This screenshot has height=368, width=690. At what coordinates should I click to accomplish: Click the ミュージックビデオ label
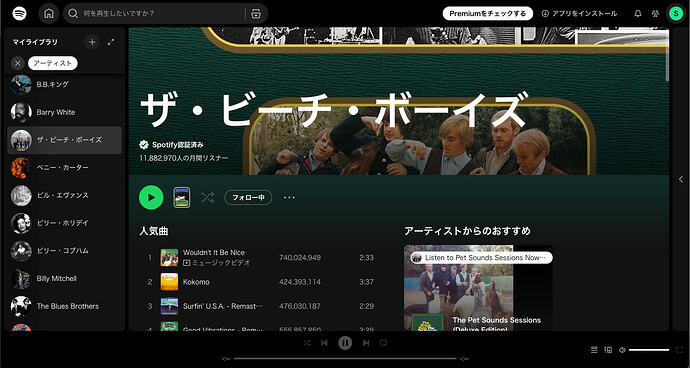click(x=216, y=263)
